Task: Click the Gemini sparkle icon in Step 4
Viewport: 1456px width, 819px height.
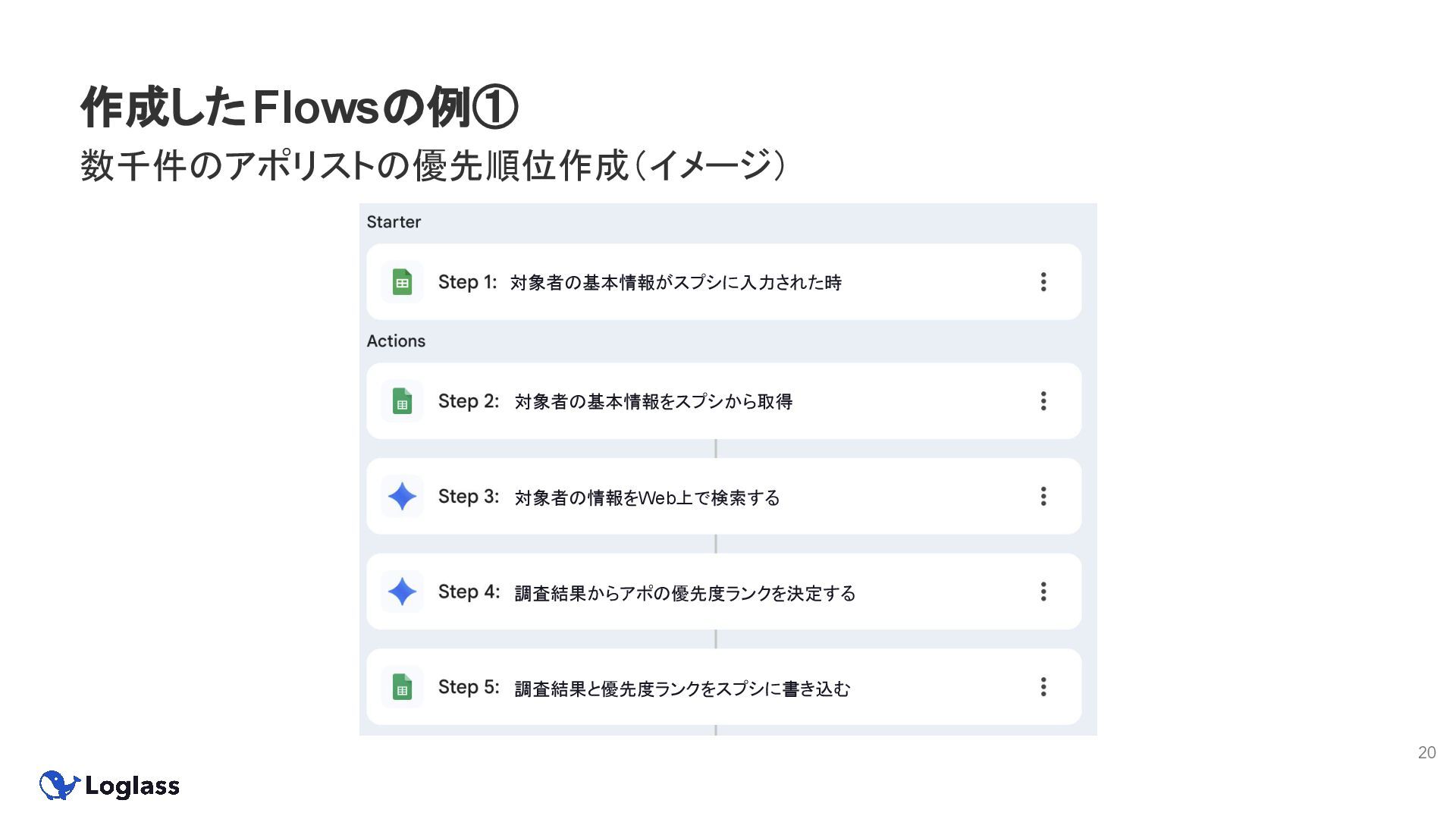Action: [402, 591]
